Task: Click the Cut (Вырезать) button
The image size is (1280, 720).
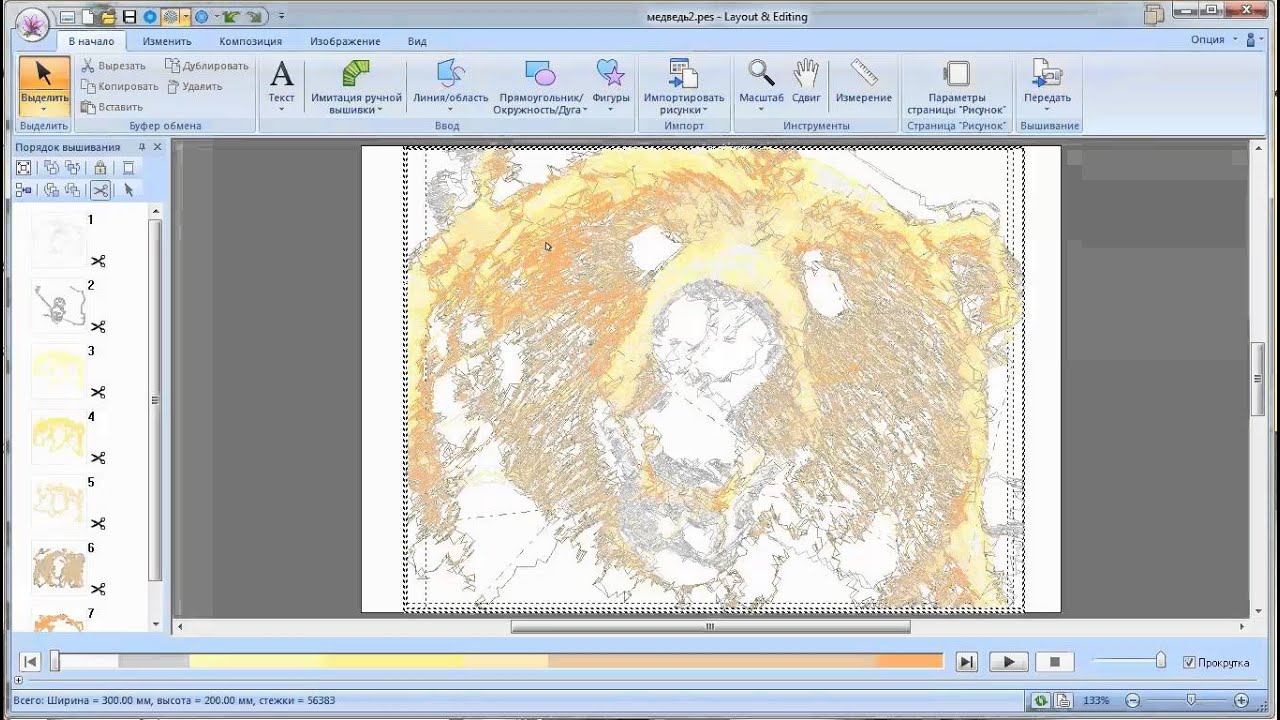Action: 113,66
